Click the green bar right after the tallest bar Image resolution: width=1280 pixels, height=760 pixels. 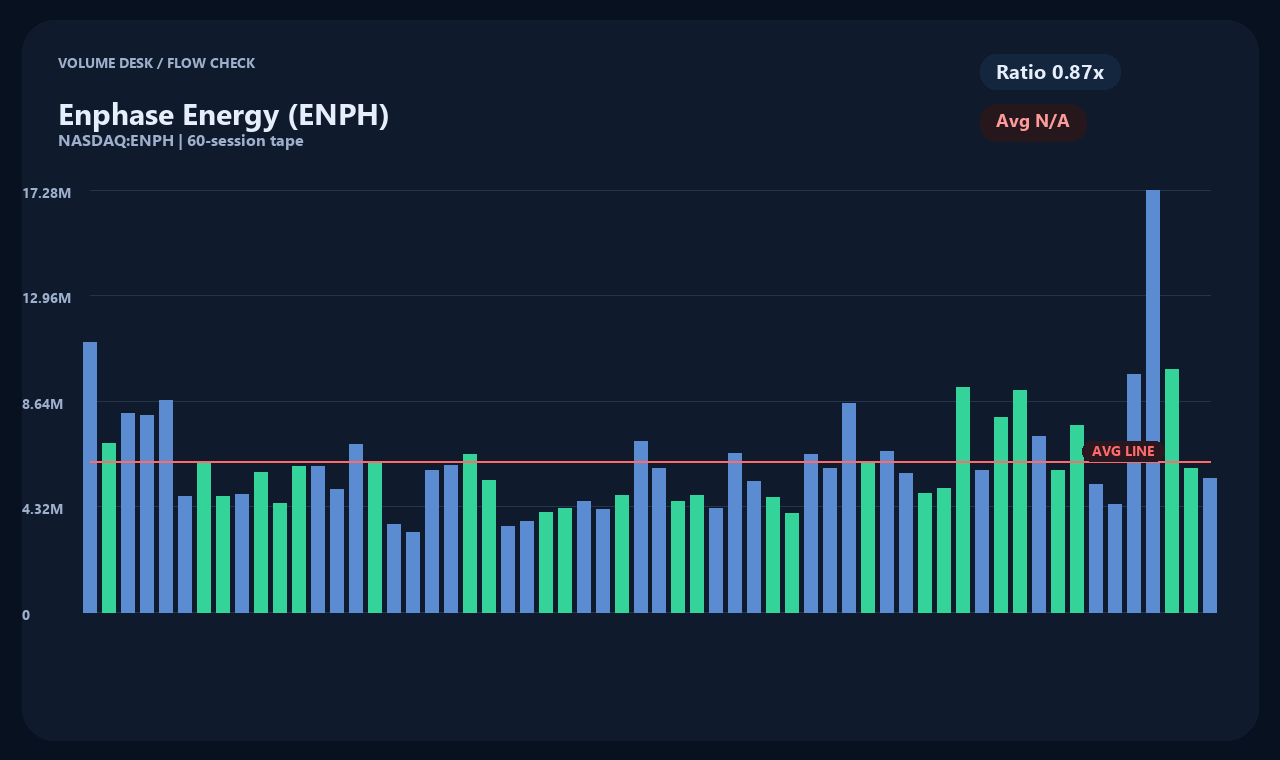[x=1172, y=491]
